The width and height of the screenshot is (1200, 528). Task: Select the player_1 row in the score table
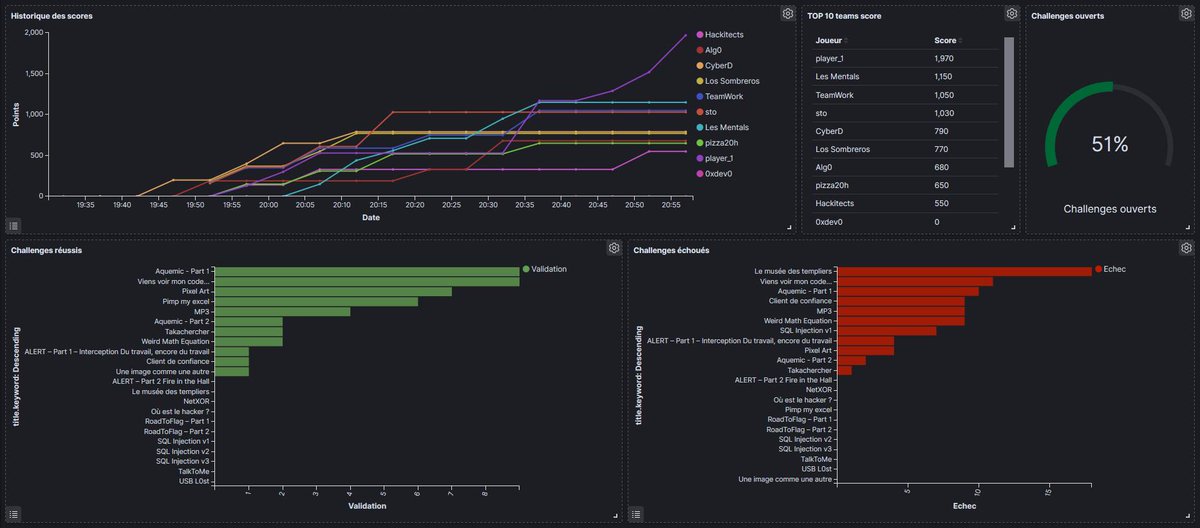pos(905,58)
